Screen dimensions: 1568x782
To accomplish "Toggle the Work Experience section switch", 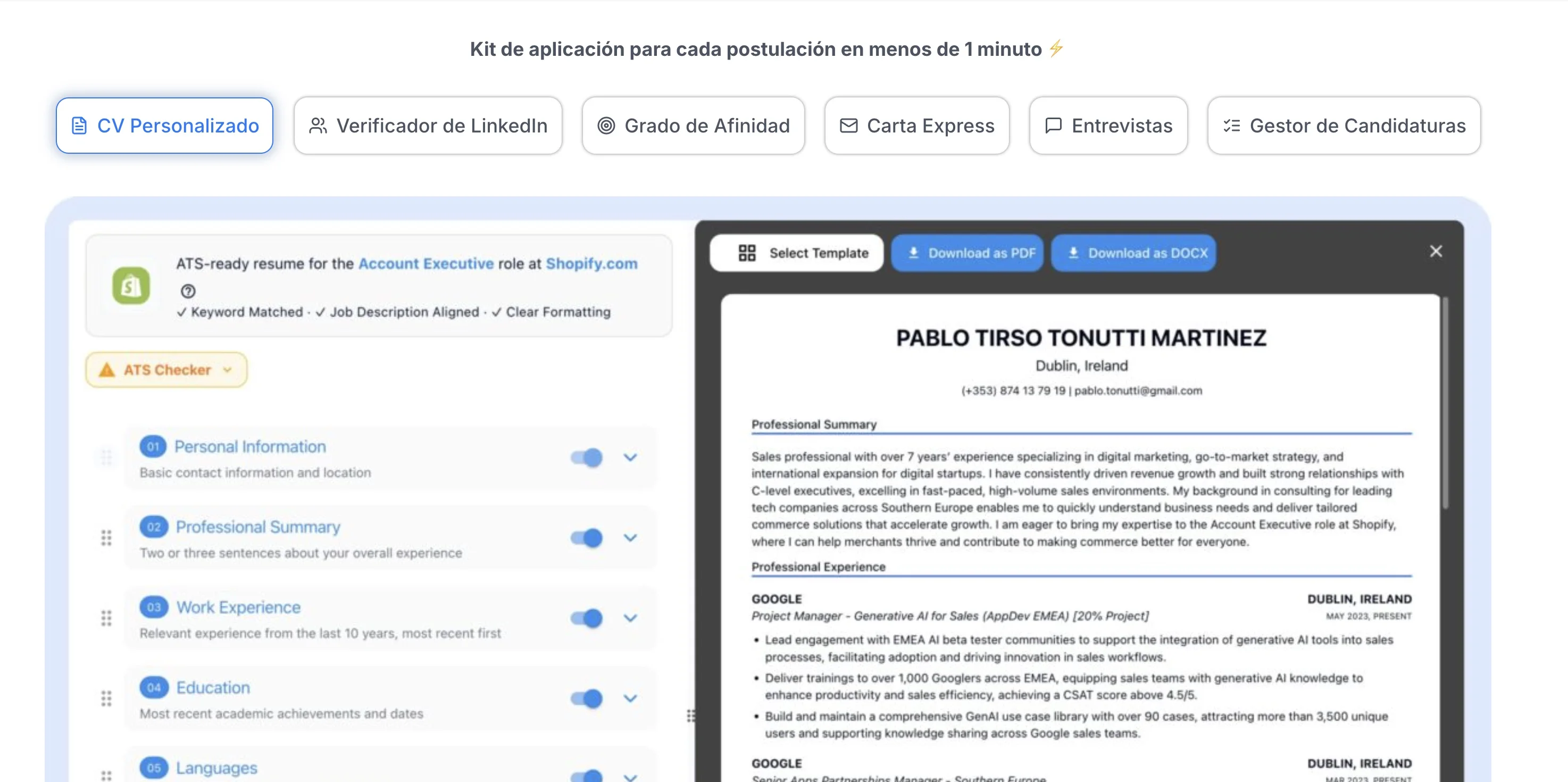I will (x=587, y=618).
